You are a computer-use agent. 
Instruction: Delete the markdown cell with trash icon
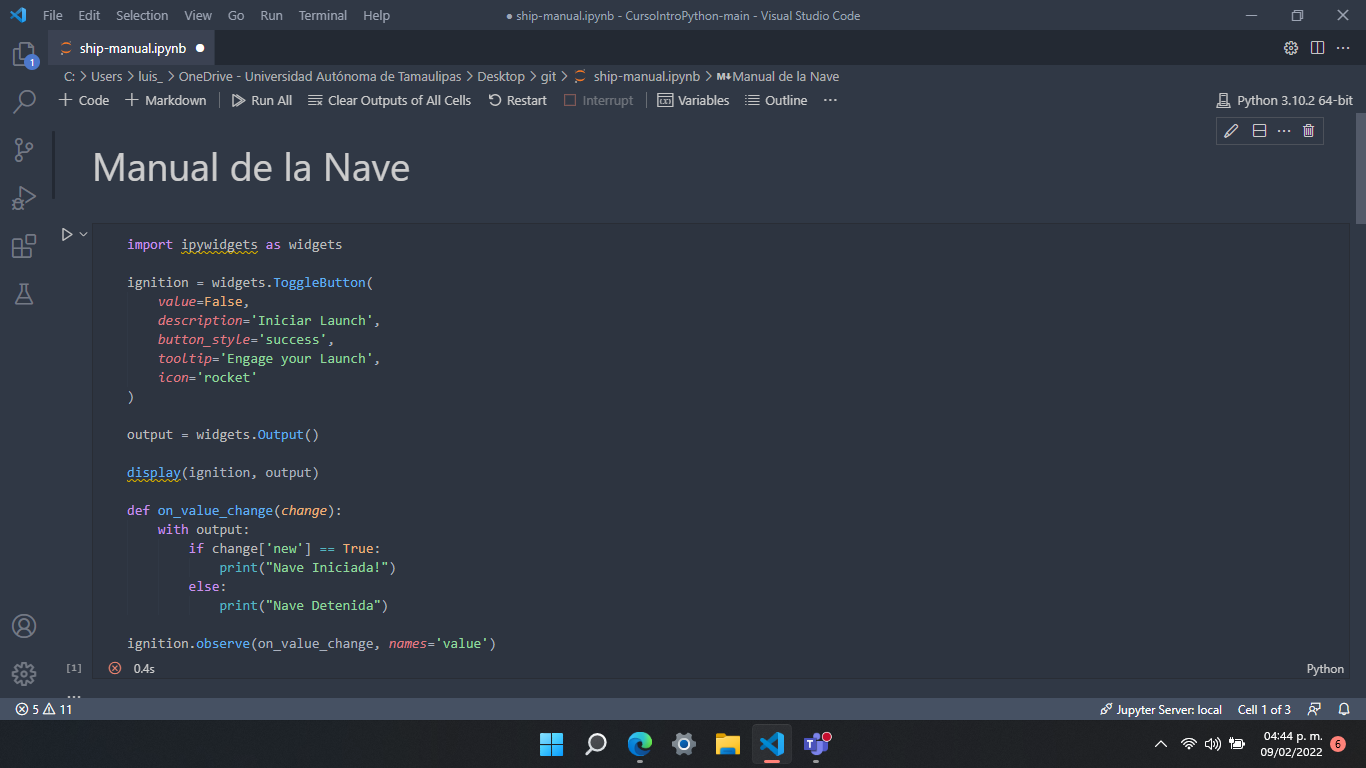click(x=1309, y=131)
